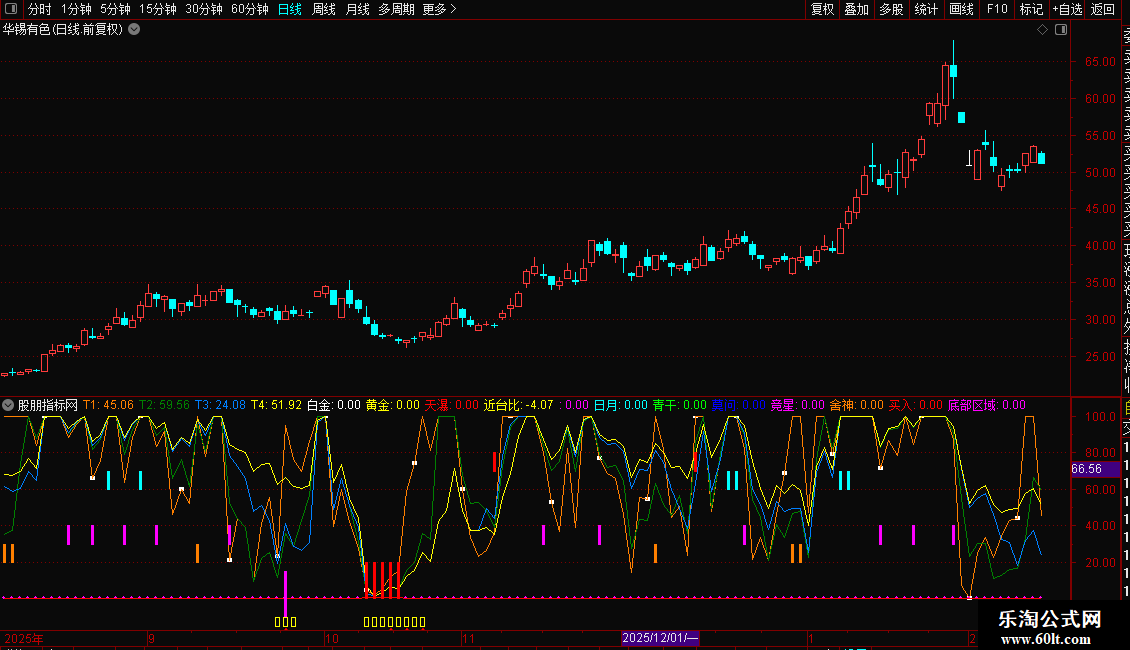Open the 画线 drawing tools
The width and height of the screenshot is (1130, 650).
point(961,9)
